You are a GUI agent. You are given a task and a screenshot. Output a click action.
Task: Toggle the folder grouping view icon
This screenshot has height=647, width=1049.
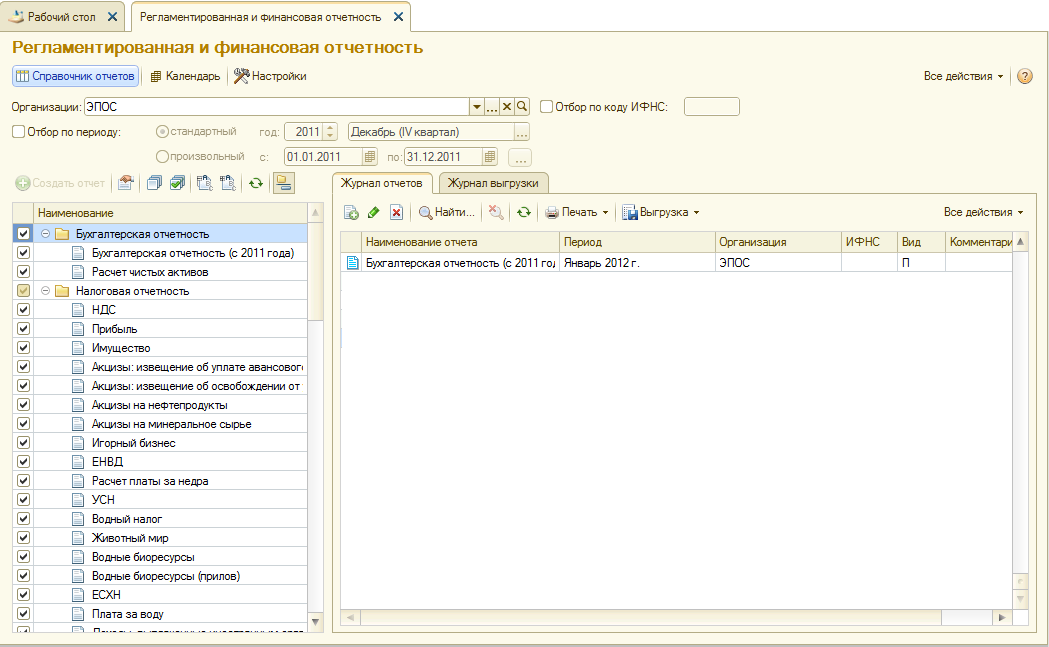coord(284,183)
